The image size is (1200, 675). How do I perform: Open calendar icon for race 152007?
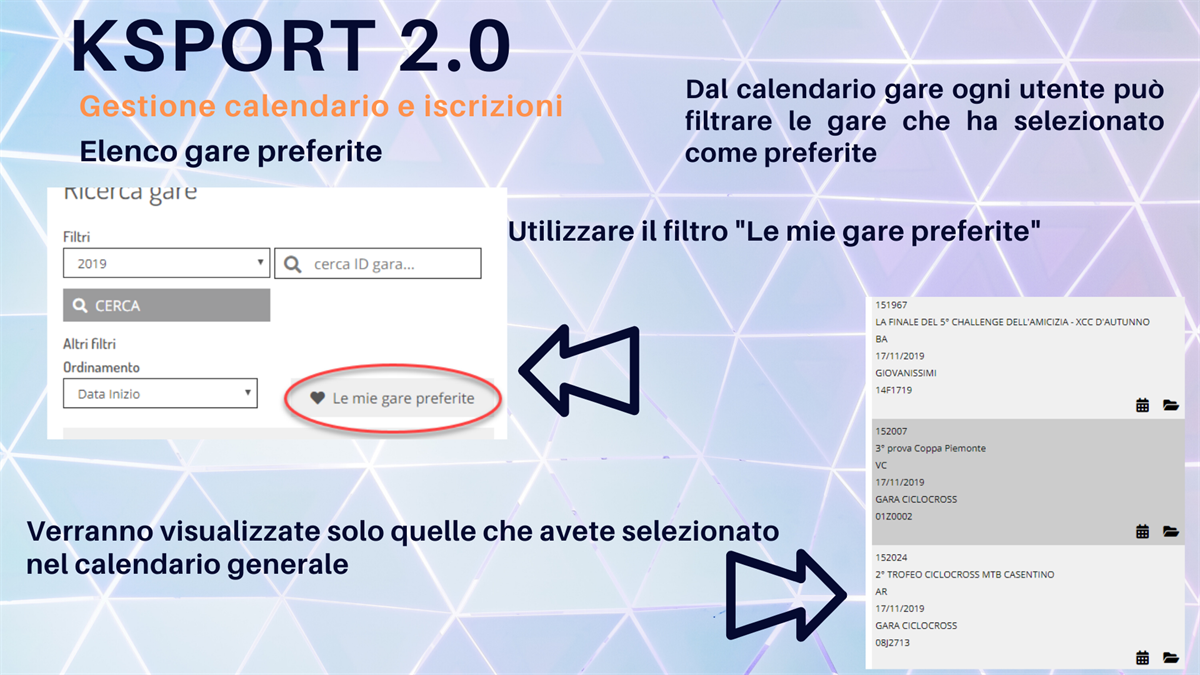[1143, 532]
